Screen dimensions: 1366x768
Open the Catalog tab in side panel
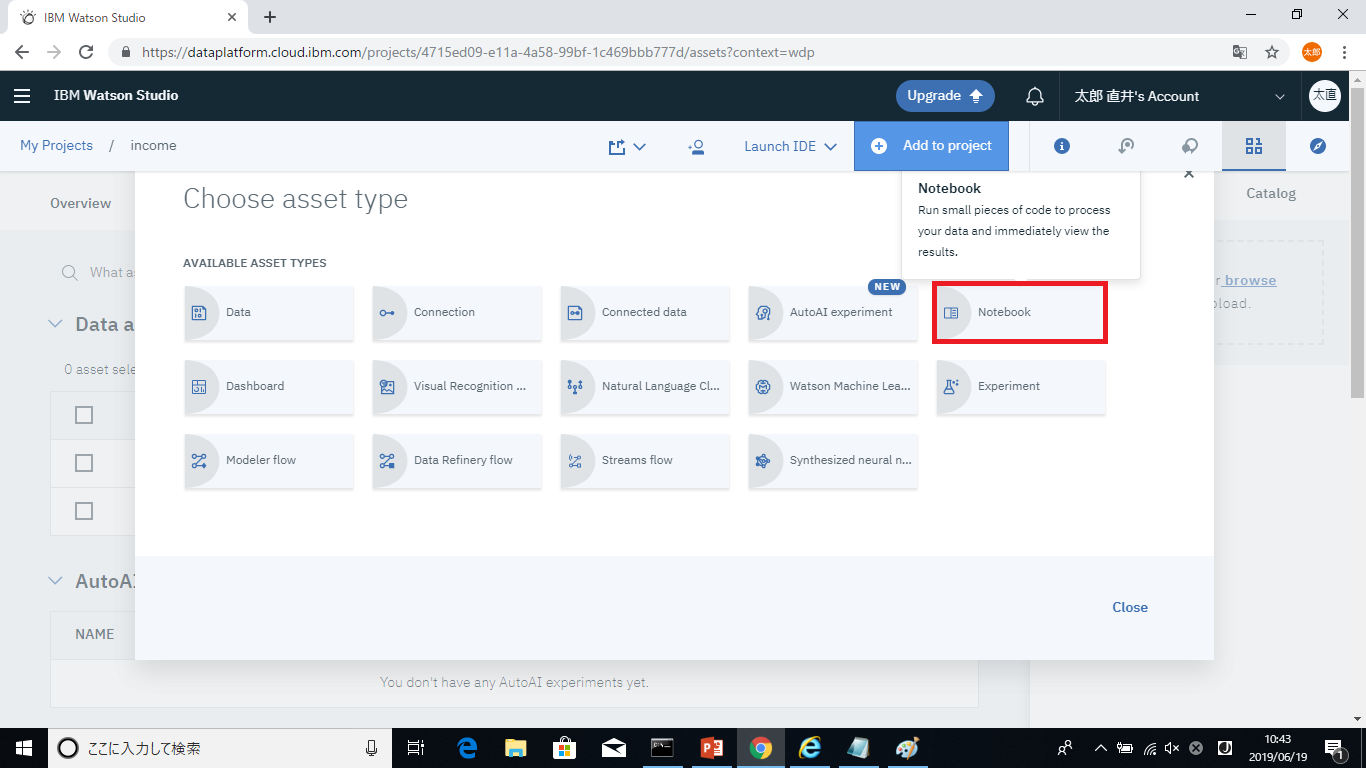[1270, 193]
